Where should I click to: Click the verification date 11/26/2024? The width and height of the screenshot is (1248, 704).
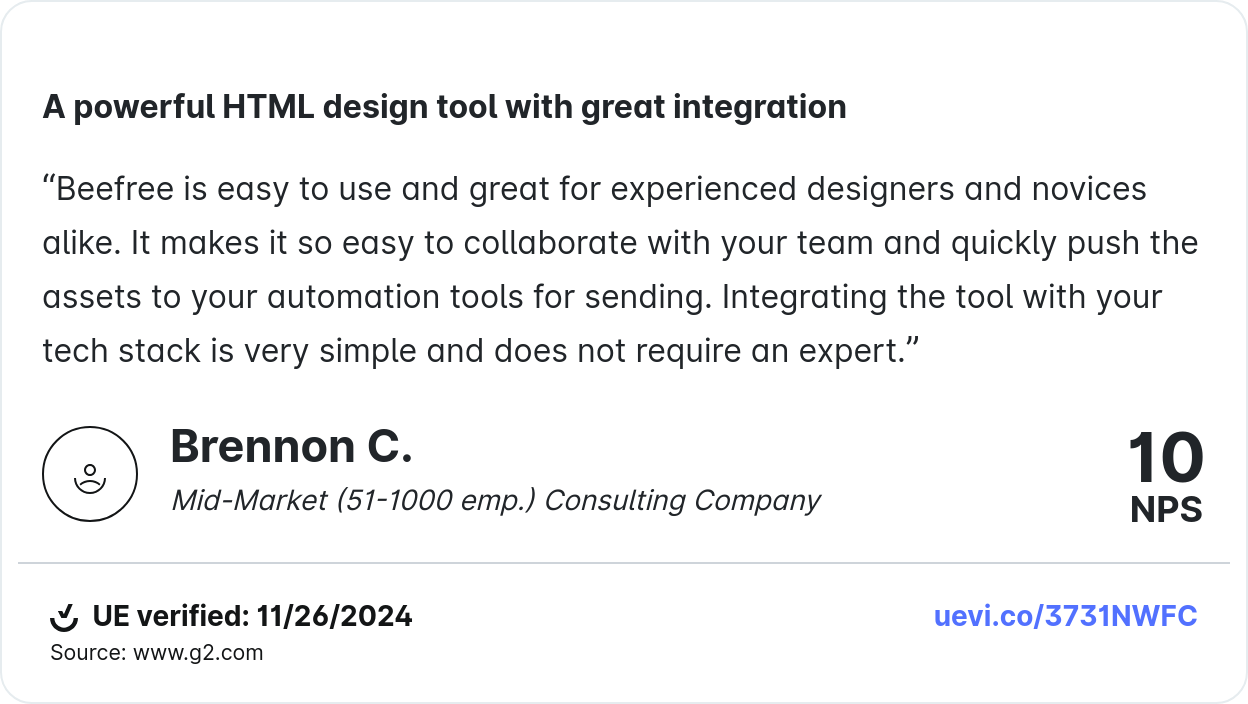334,616
